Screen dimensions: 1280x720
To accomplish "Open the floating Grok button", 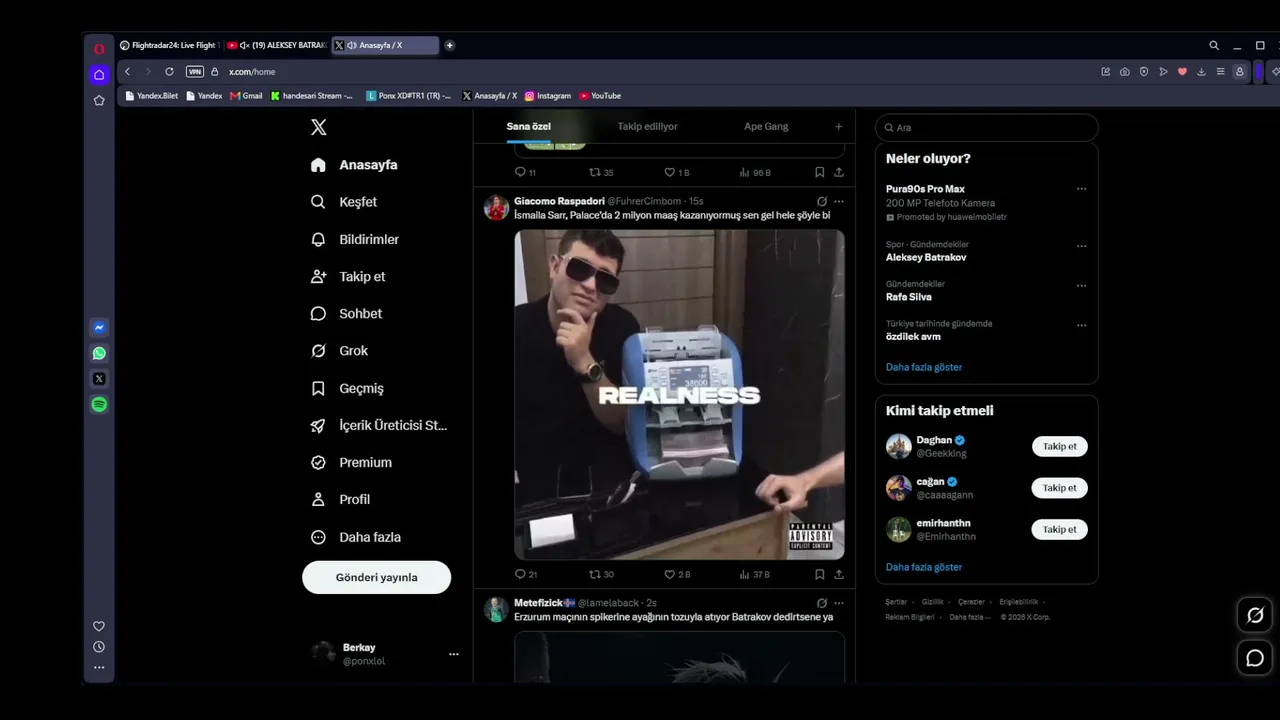I will [x=1255, y=615].
